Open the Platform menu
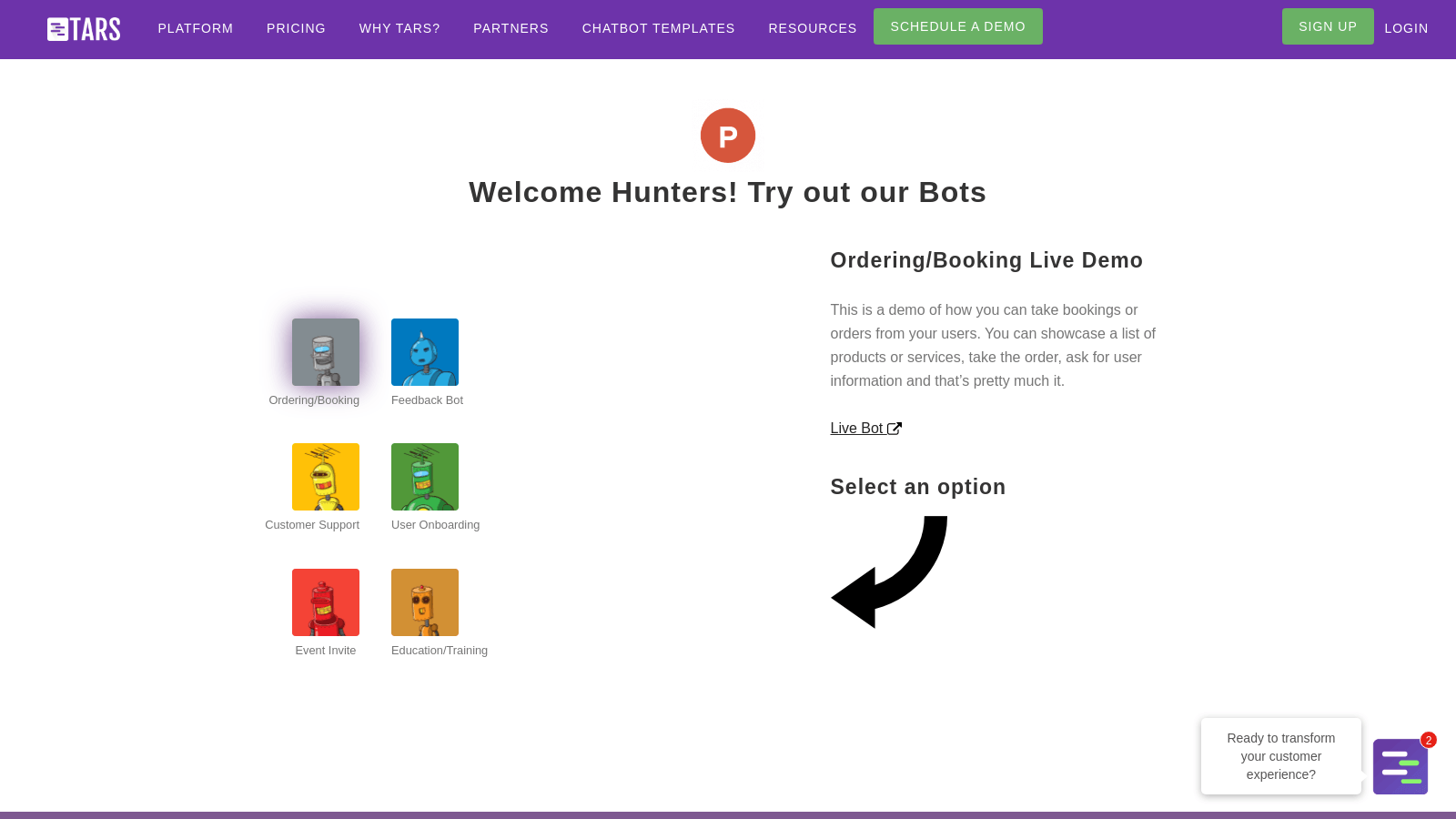1456x819 pixels. (196, 28)
